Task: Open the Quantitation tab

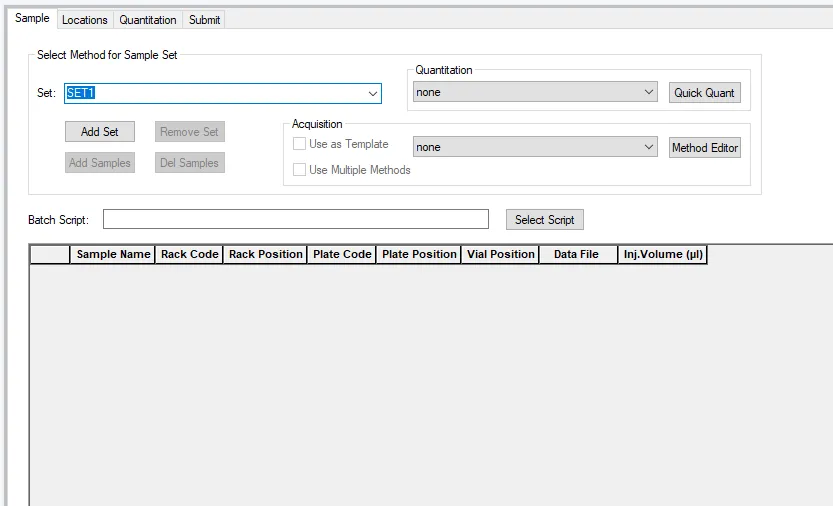Action: tap(148, 20)
